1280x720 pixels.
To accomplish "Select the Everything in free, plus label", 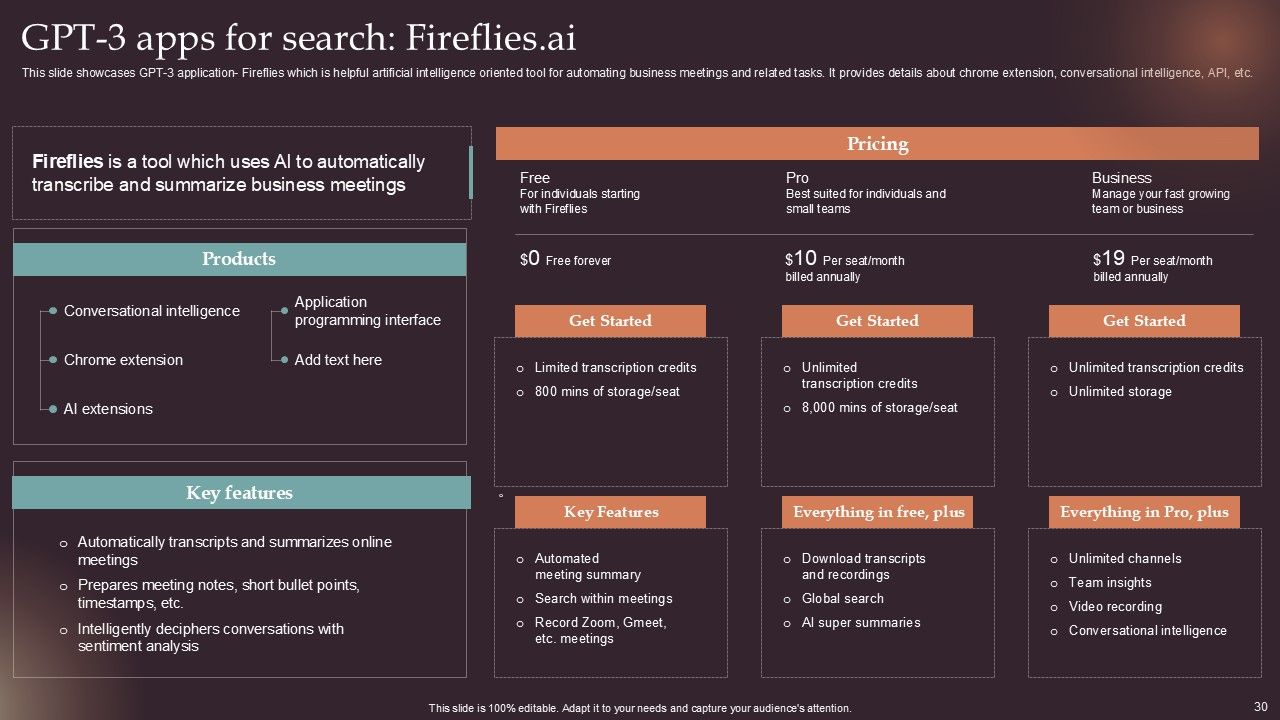I will point(878,512).
